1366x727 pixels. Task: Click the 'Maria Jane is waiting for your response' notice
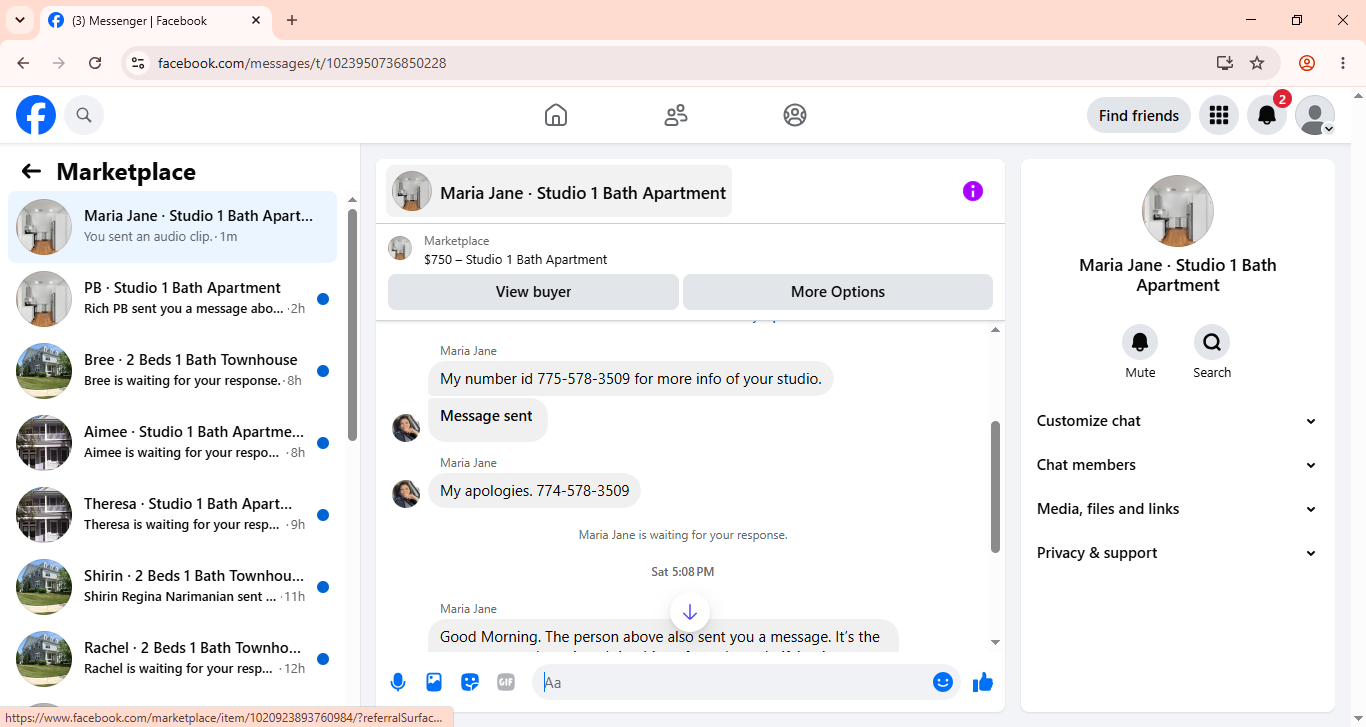pos(683,535)
